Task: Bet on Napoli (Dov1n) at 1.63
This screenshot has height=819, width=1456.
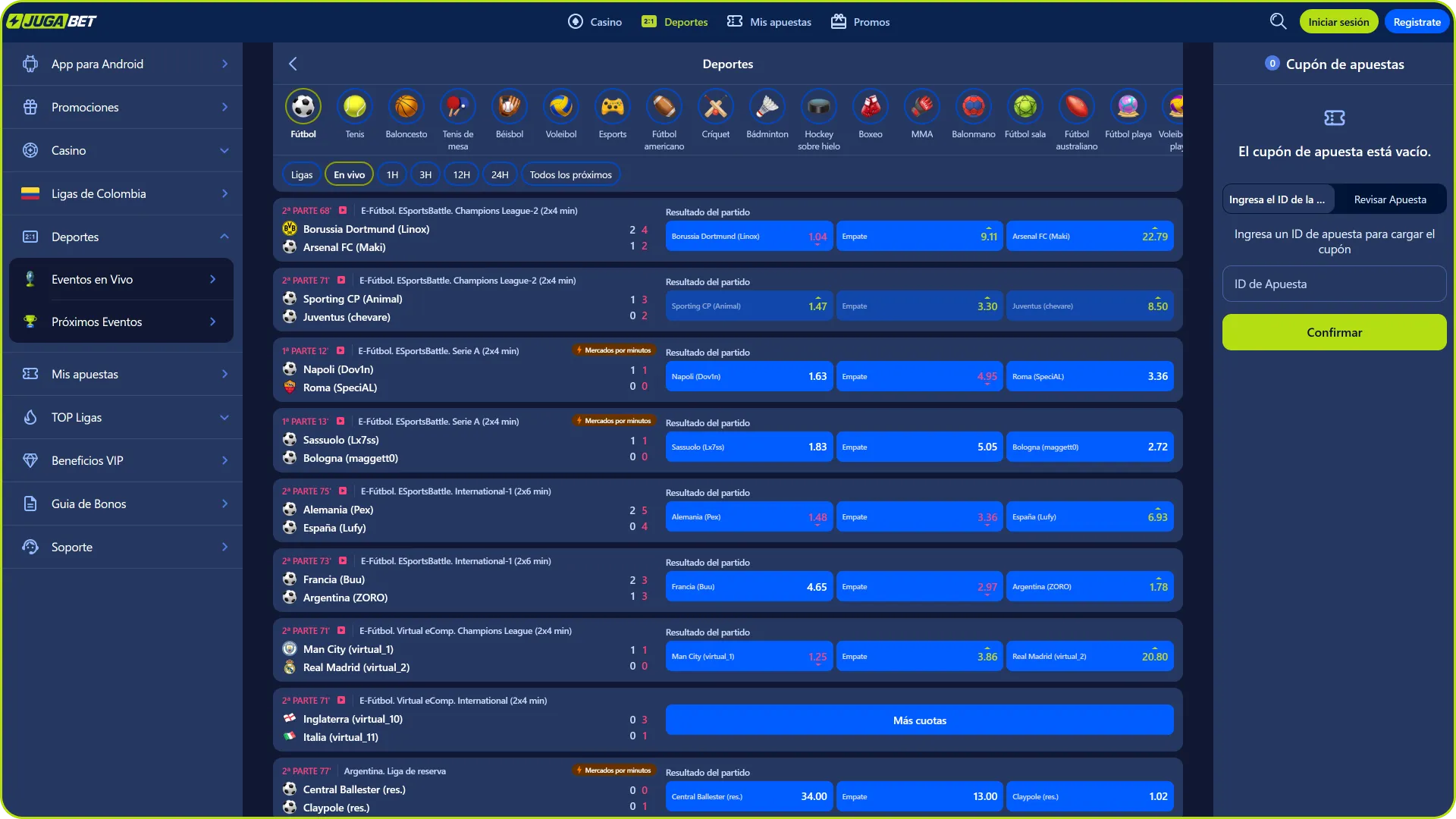Action: (x=749, y=376)
